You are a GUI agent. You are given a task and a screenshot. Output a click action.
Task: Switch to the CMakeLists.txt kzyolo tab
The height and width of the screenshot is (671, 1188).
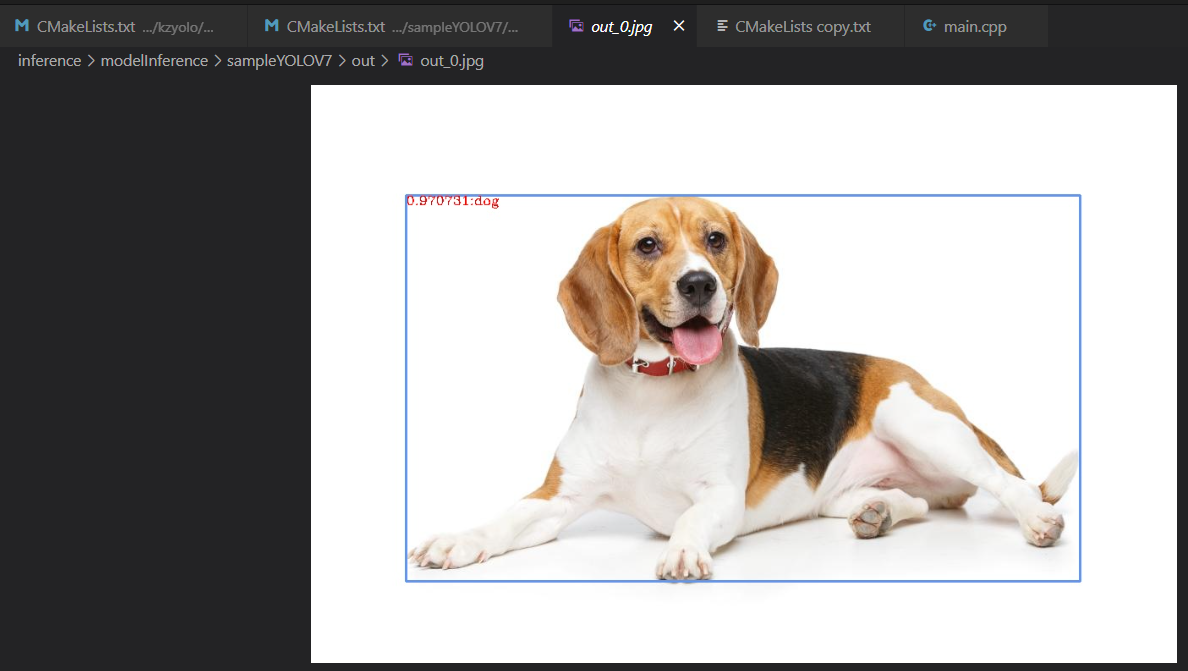123,27
